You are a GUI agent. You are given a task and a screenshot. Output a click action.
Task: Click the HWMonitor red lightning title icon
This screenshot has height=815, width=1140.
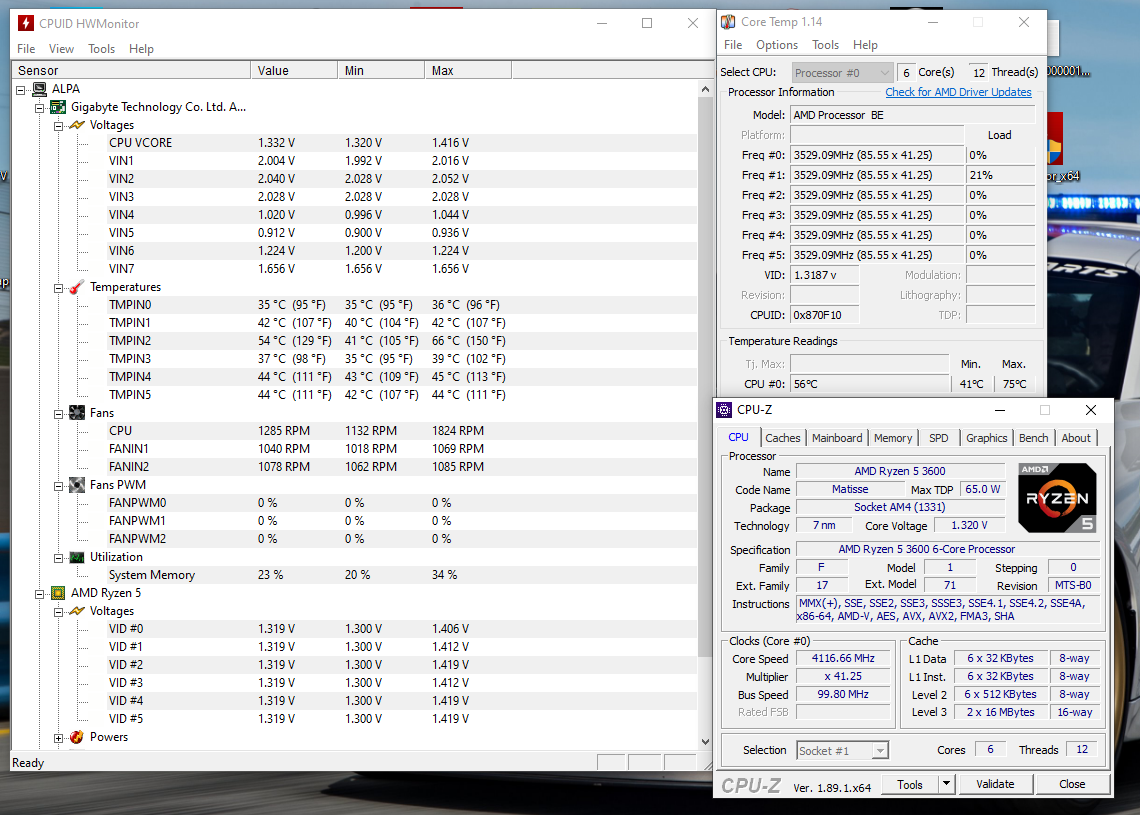(25, 23)
